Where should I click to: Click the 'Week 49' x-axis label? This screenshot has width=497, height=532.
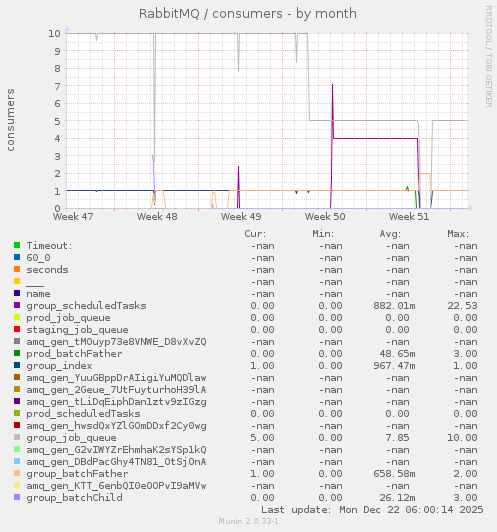[x=241, y=216]
